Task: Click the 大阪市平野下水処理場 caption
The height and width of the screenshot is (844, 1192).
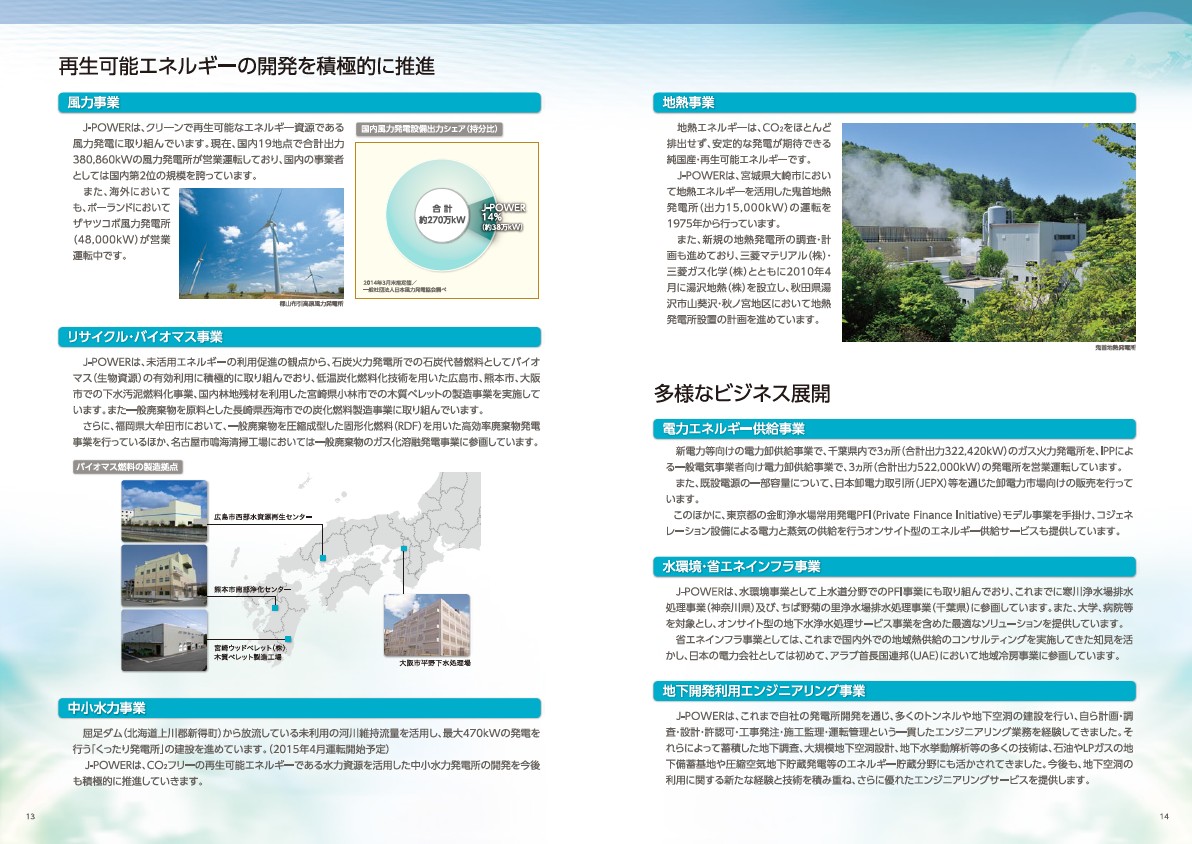Action: point(435,663)
